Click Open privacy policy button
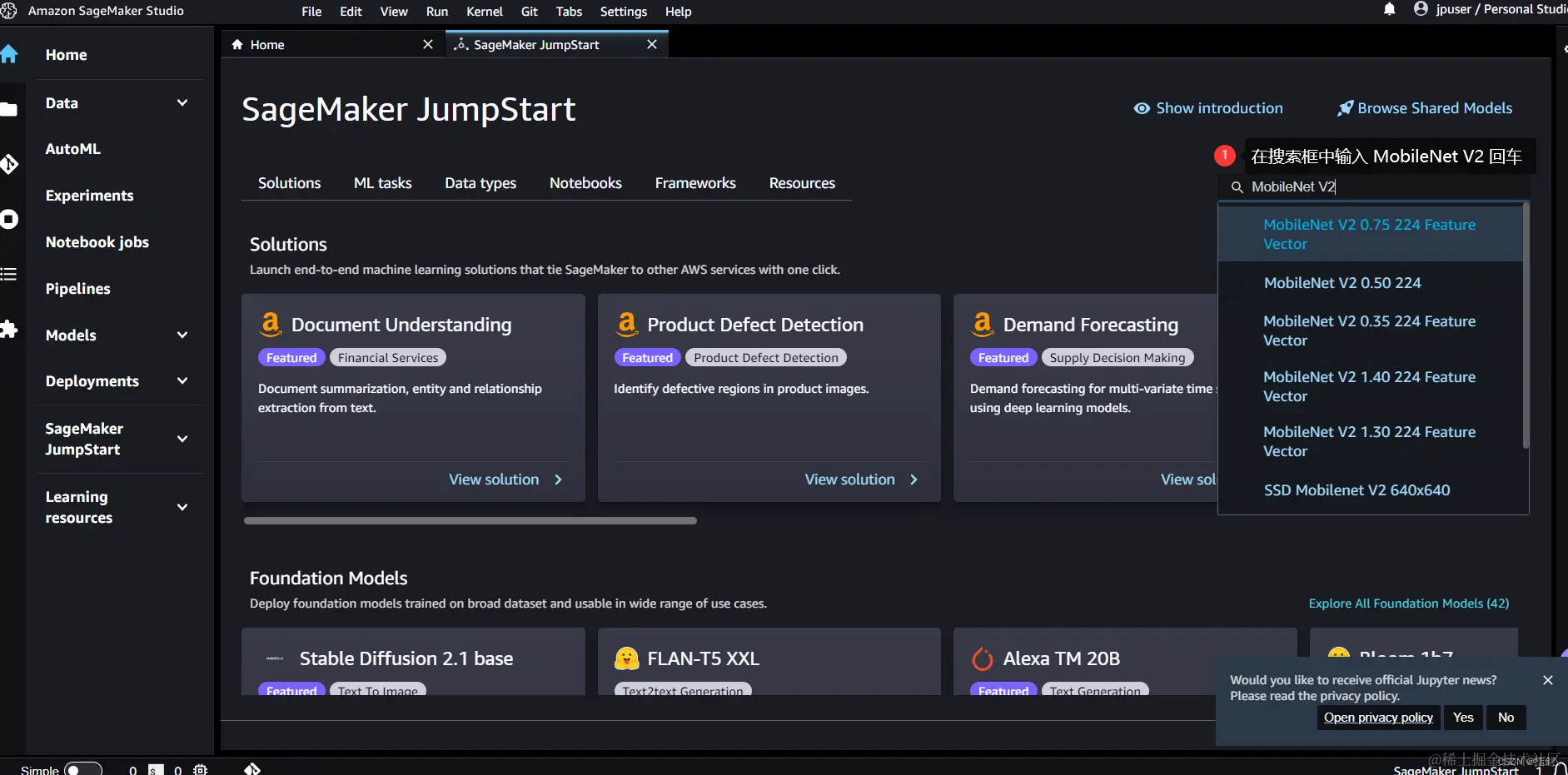 [x=1378, y=718]
